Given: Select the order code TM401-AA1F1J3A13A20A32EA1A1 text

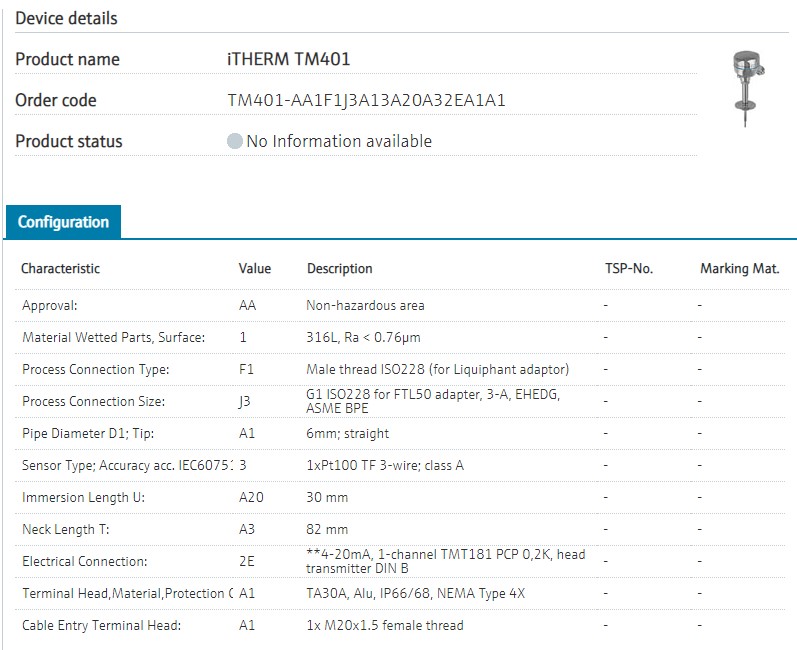Looking at the screenshot, I should point(359,101).
